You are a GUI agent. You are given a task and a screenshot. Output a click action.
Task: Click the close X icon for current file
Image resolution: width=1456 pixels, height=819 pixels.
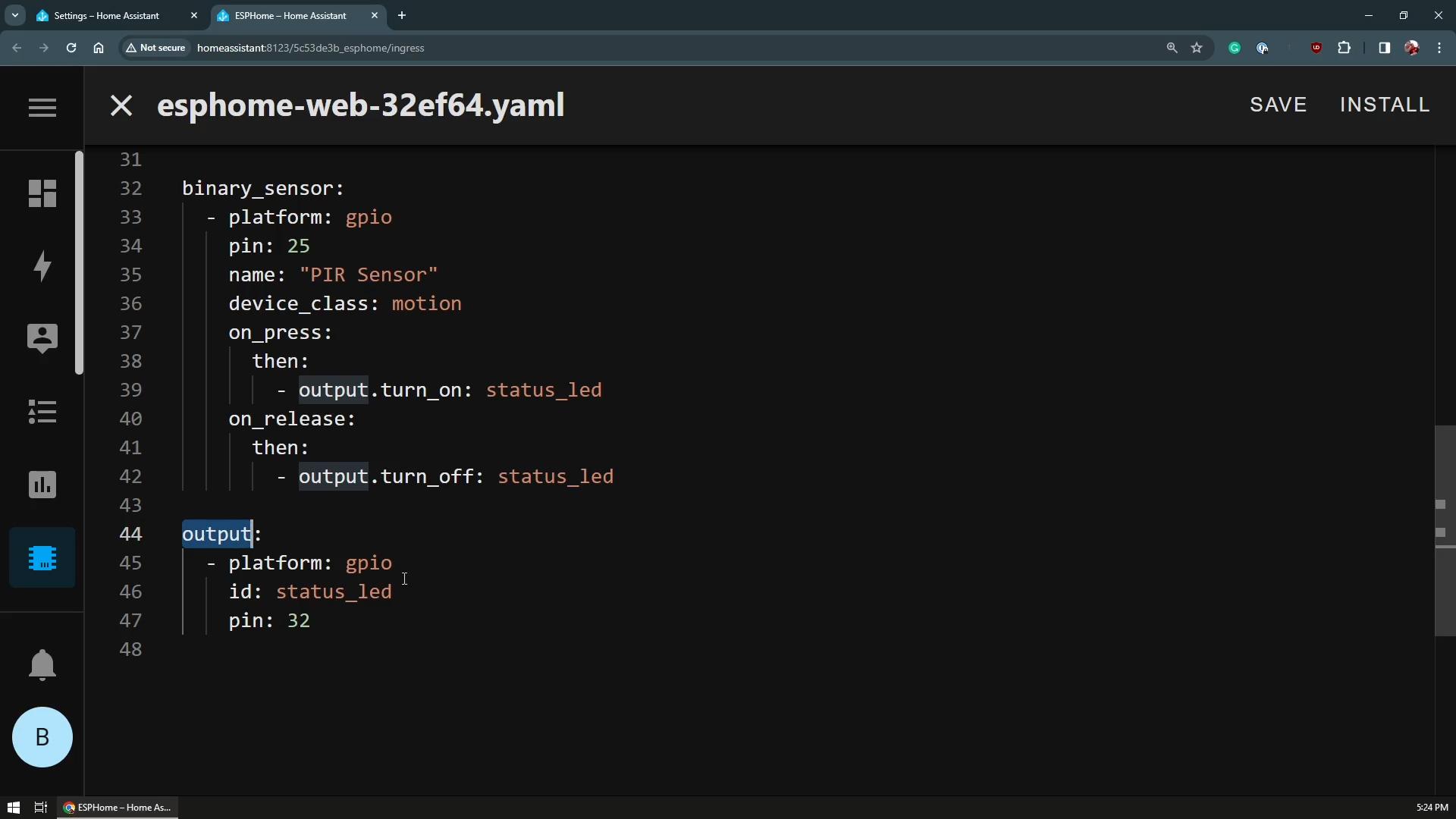click(120, 104)
